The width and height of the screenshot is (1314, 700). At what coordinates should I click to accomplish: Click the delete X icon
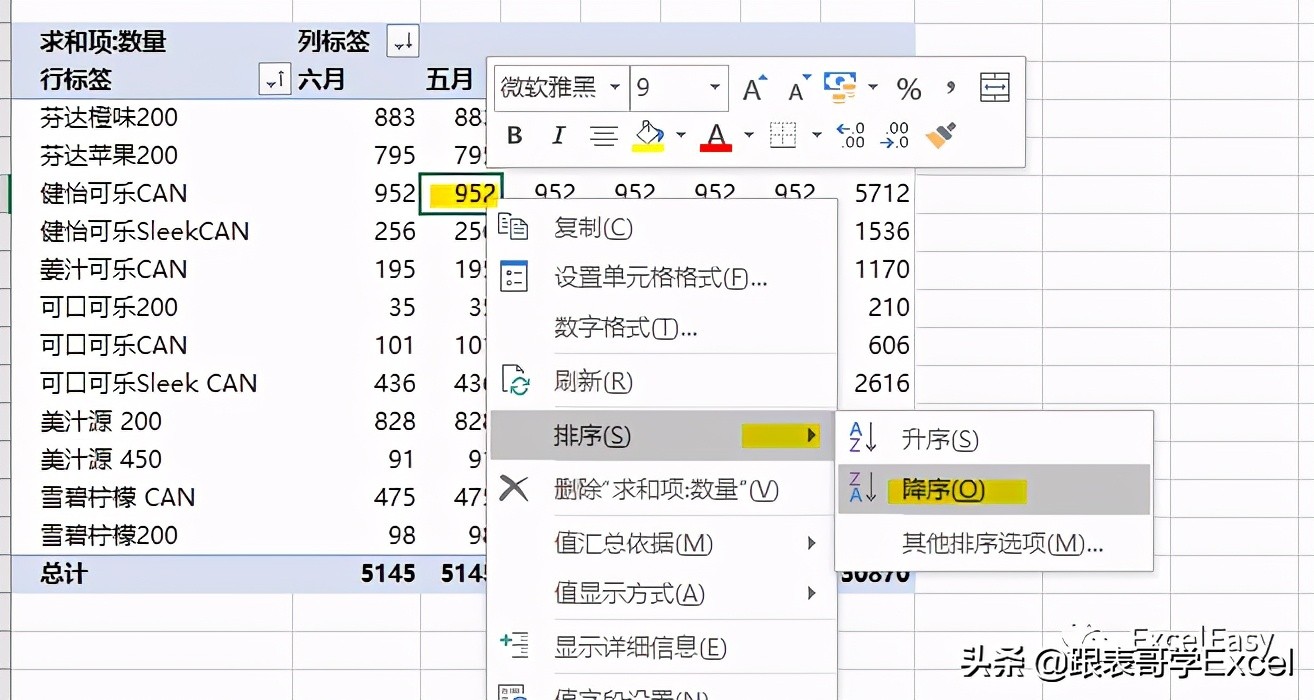pyautogui.click(x=514, y=489)
